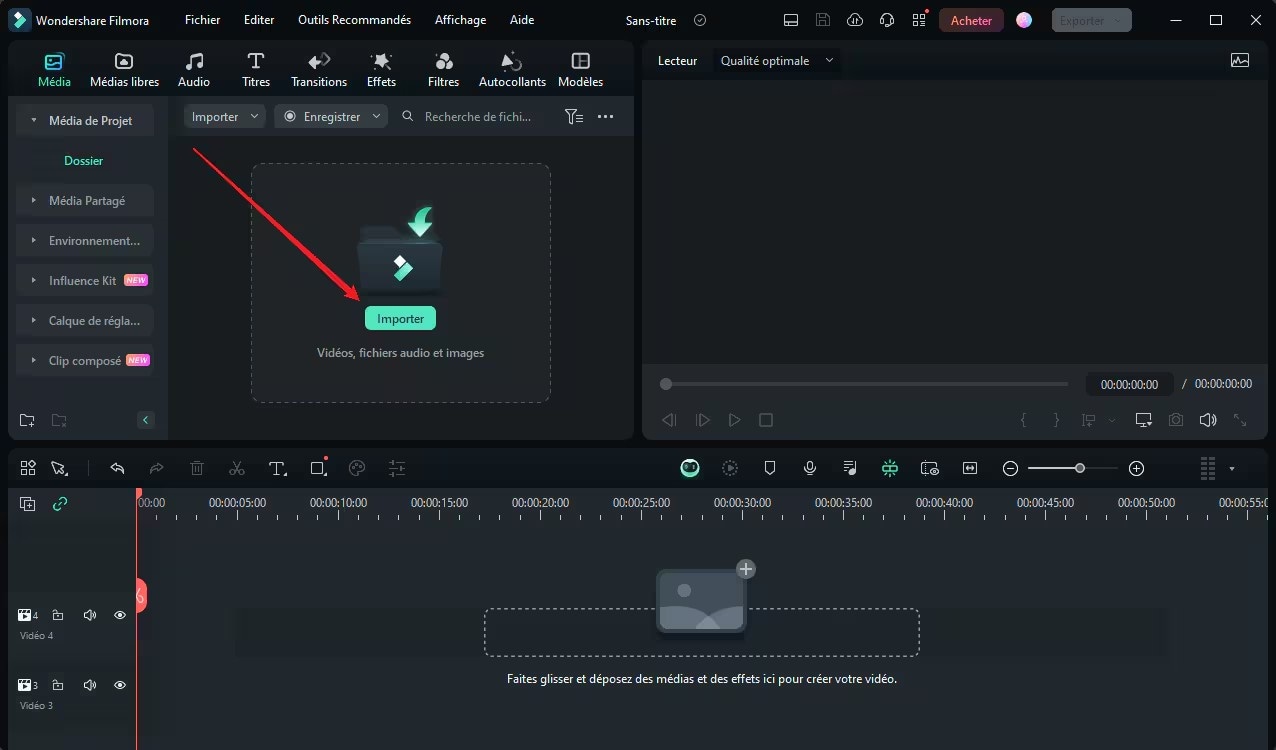Click the scissors split icon

tap(237, 468)
